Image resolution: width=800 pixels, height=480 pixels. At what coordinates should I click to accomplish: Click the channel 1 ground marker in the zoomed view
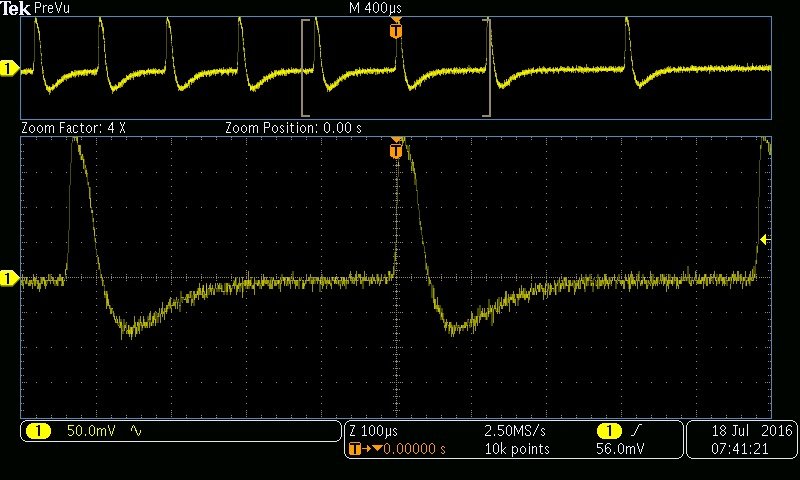click(x=9, y=279)
